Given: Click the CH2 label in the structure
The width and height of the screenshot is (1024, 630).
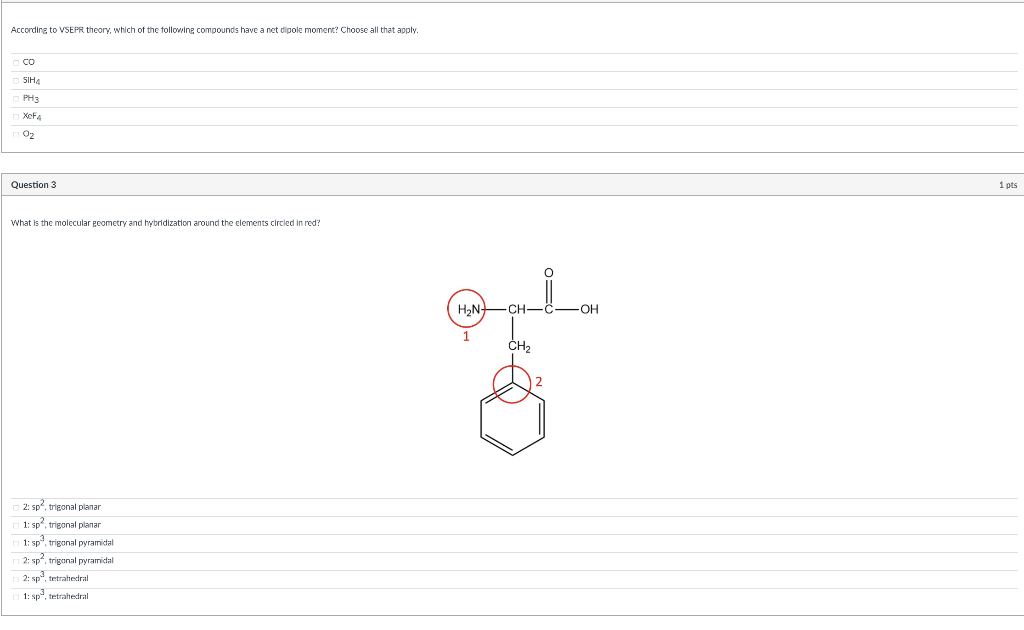Looking at the screenshot, I should (x=519, y=347).
